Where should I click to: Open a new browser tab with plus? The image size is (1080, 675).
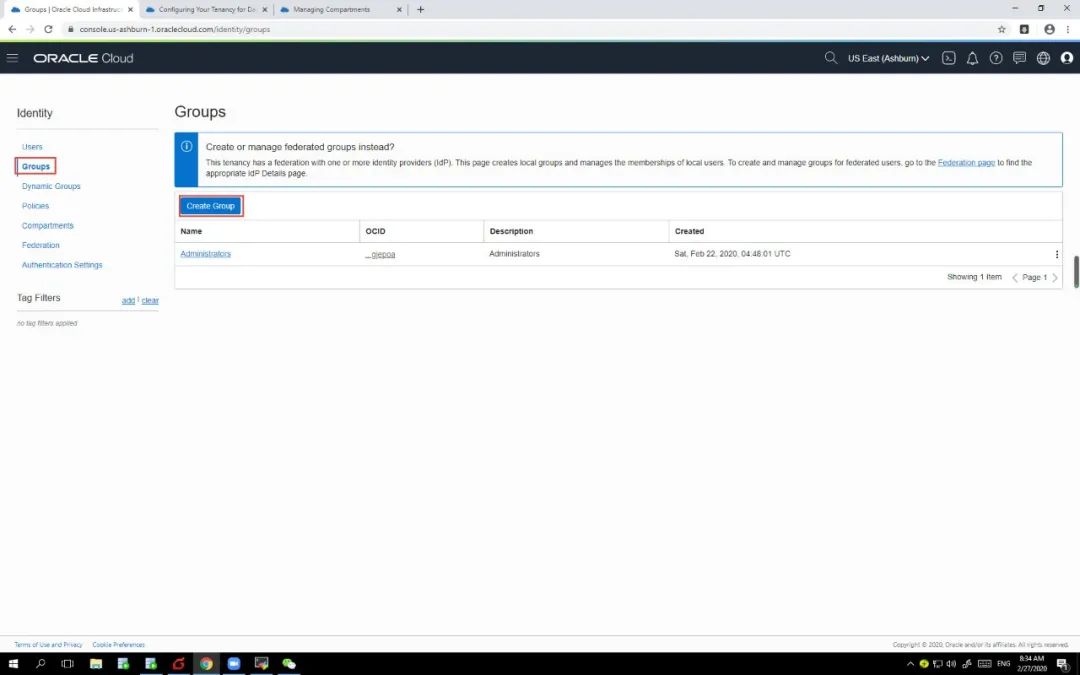tap(420, 10)
